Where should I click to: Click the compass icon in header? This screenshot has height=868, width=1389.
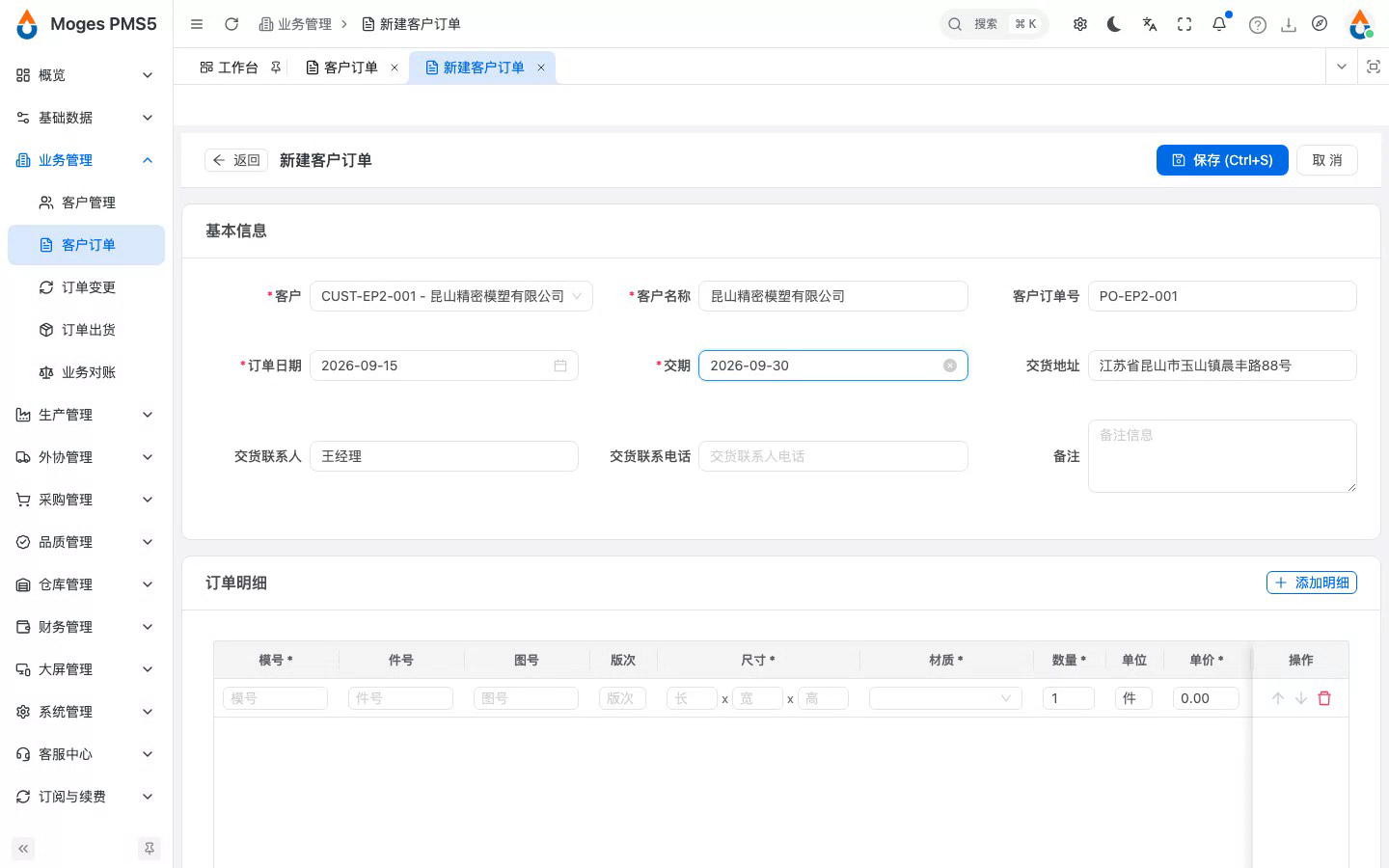click(1320, 24)
